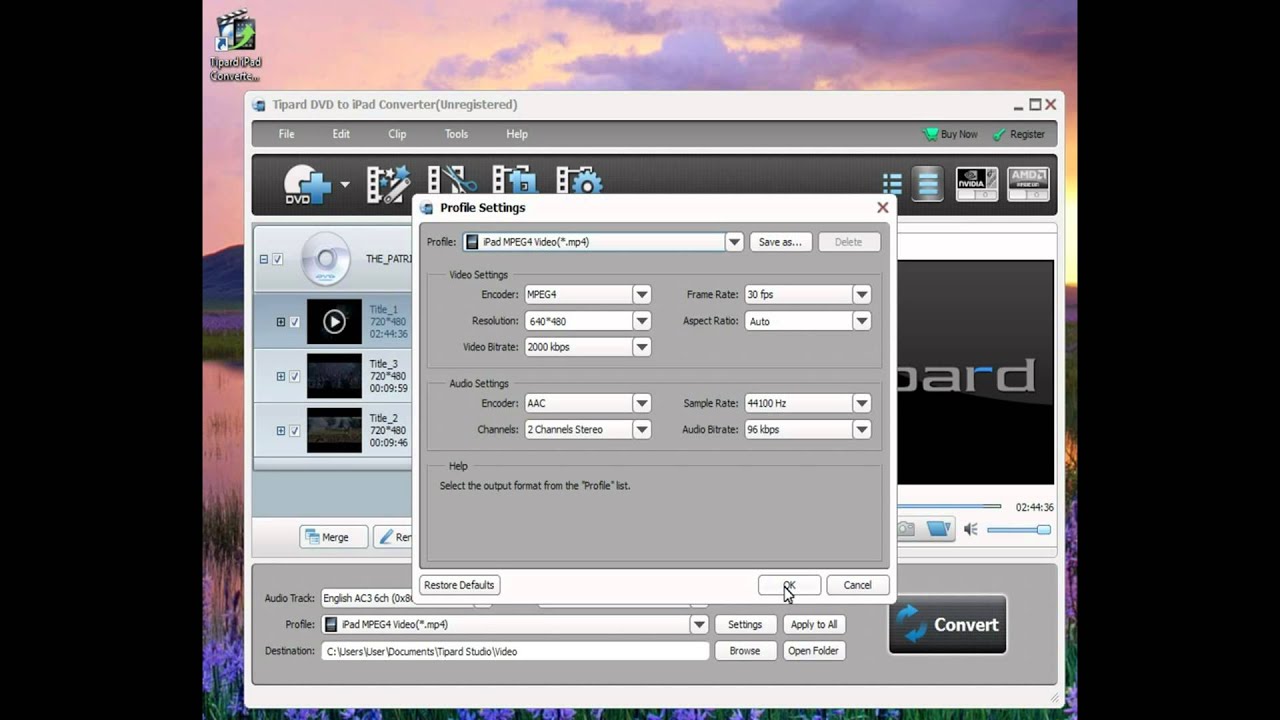
Task: Expand the Title_1 row
Action: tap(281, 322)
